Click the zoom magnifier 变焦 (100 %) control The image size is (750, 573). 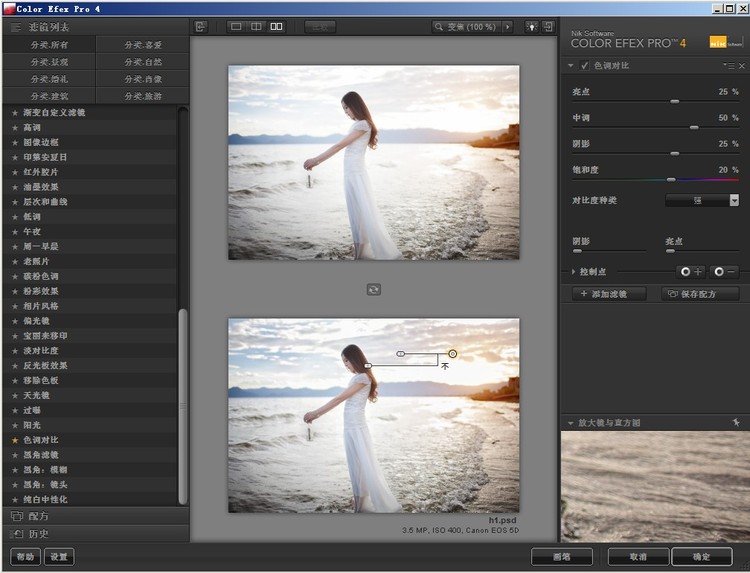[466, 27]
